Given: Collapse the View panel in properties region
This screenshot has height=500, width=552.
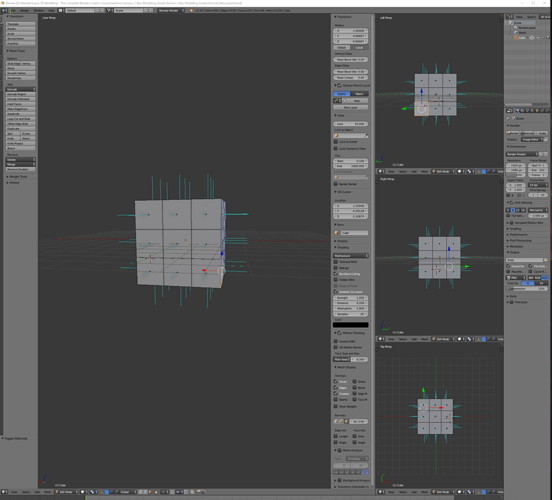Looking at the screenshot, I should 339,115.
